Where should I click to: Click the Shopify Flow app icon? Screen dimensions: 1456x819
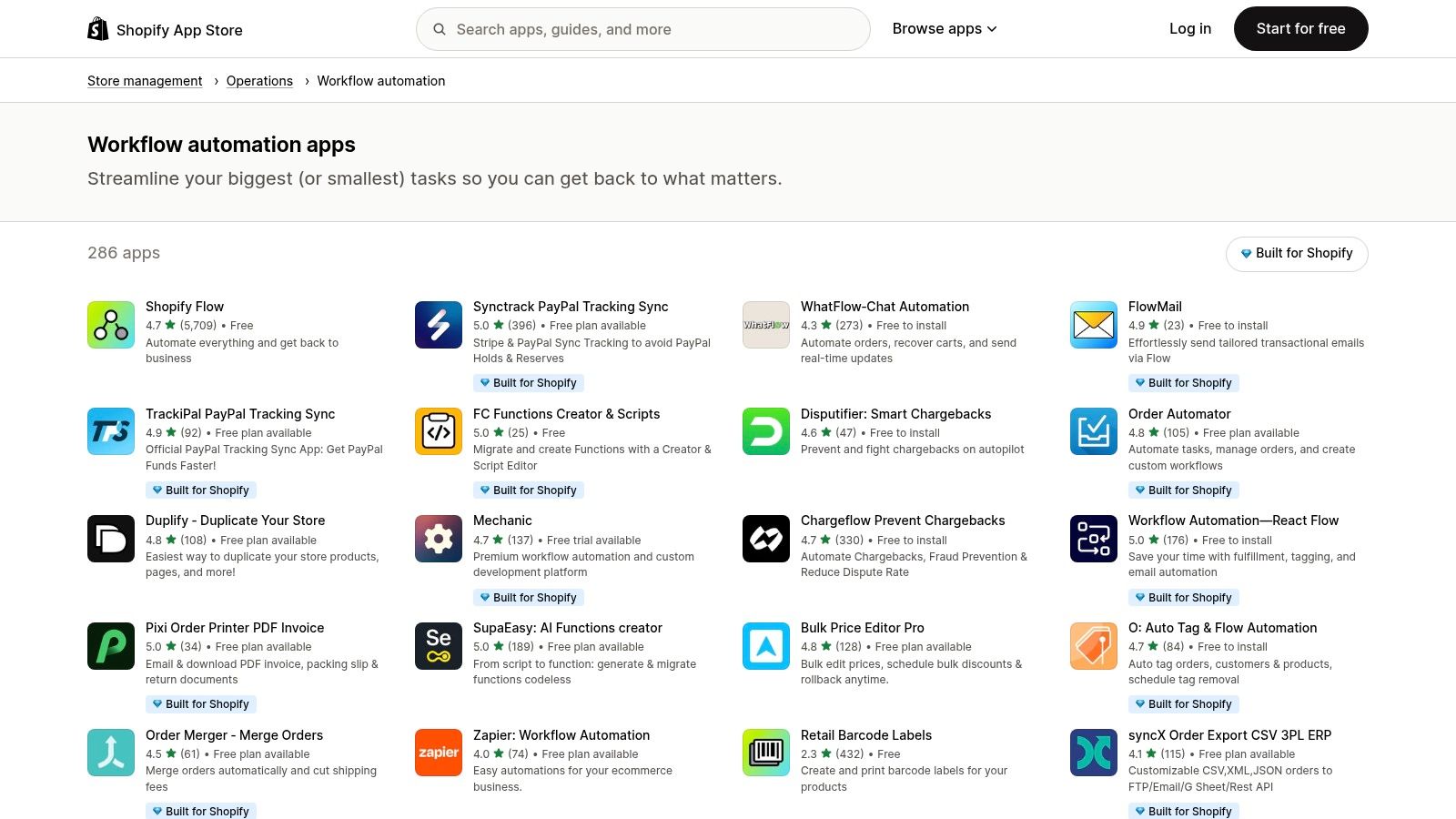[110, 324]
